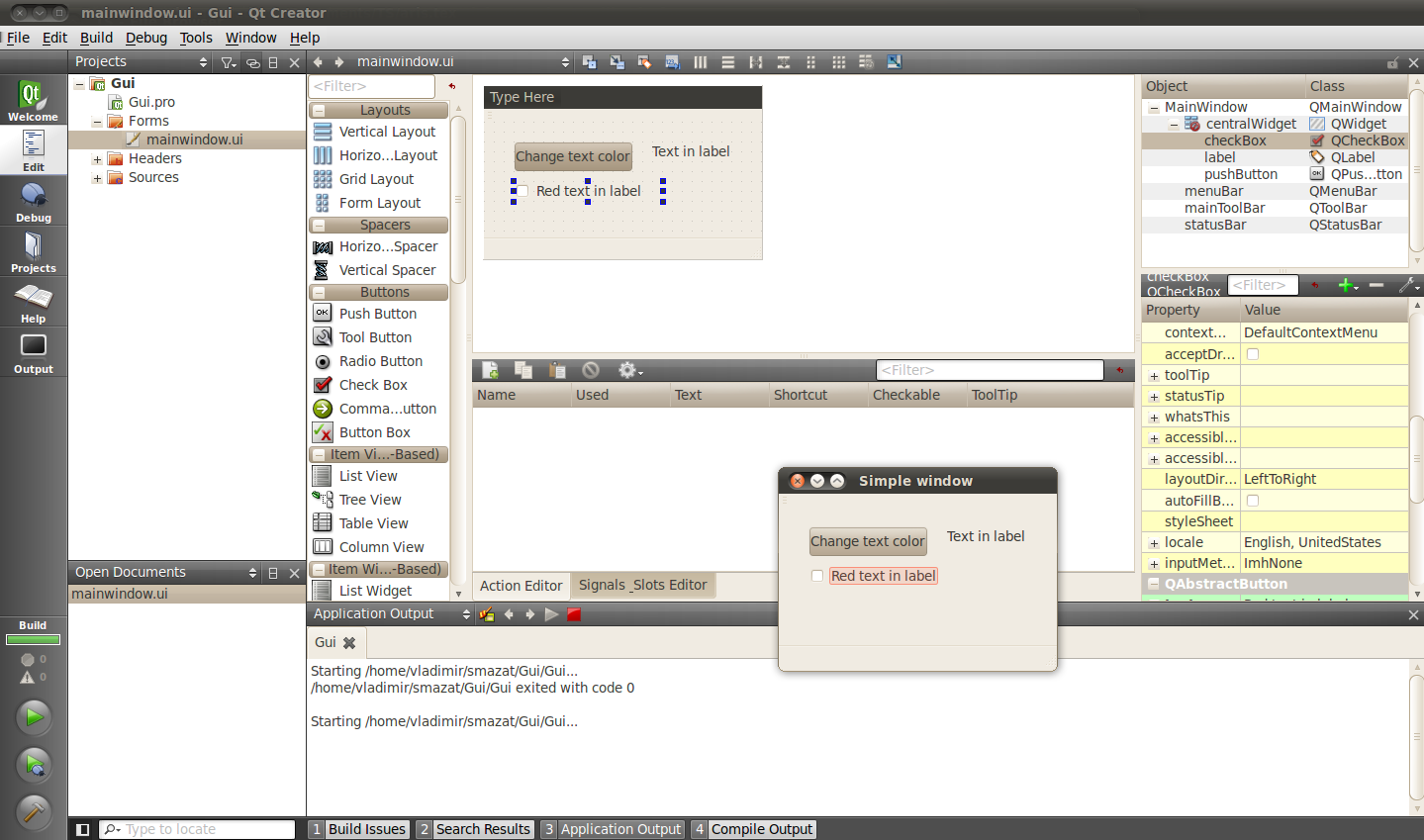Click Change text color in Simple window
This screenshot has height=840, width=1424.
[868, 541]
